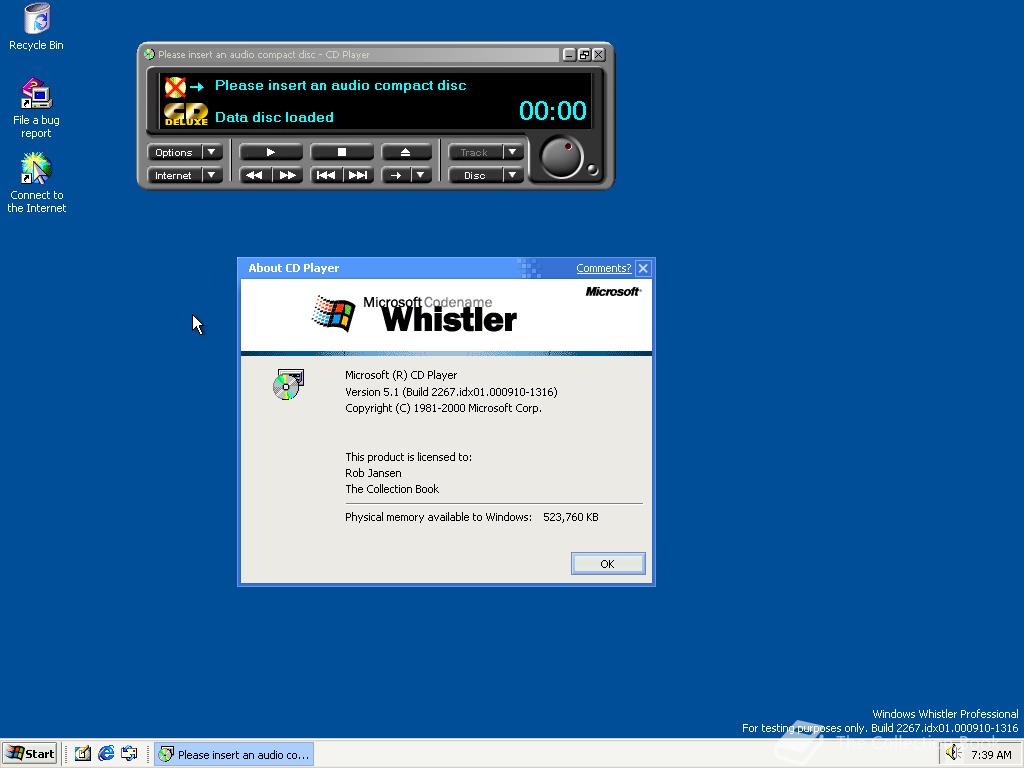Open the Comments? link
The height and width of the screenshot is (768, 1024).
coord(603,268)
